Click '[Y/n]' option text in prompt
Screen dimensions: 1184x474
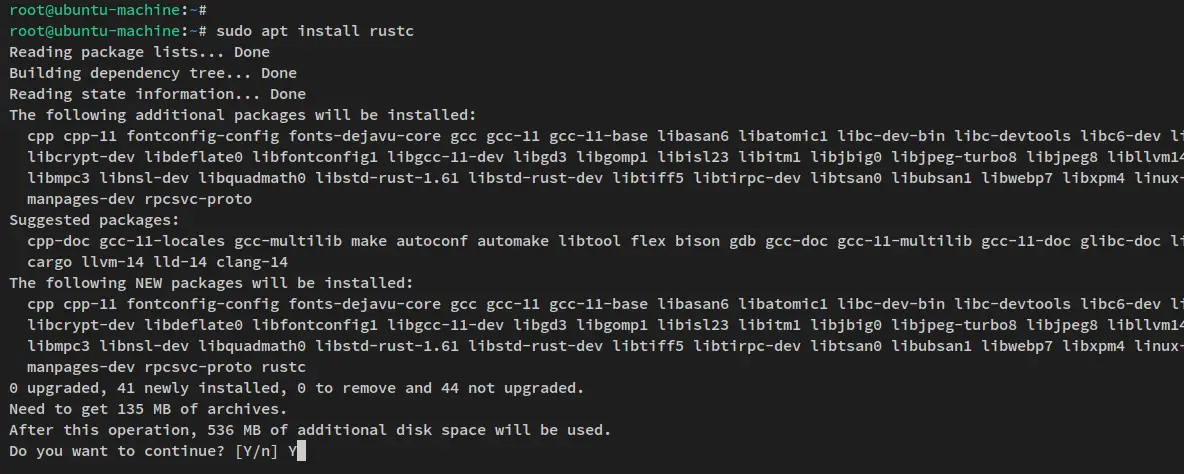(x=256, y=451)
